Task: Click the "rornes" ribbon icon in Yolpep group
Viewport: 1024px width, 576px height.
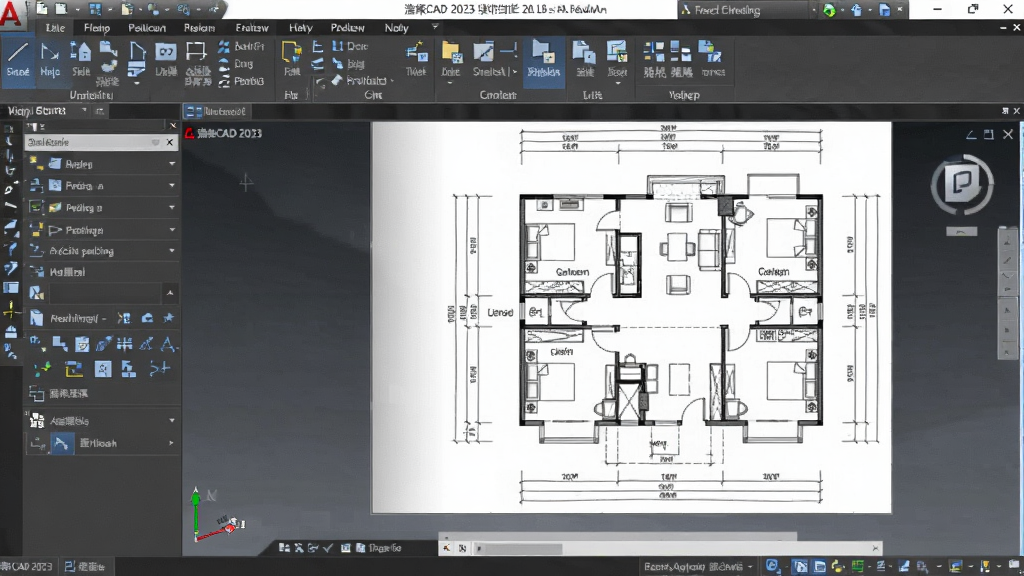Action: tap(712, 60)
